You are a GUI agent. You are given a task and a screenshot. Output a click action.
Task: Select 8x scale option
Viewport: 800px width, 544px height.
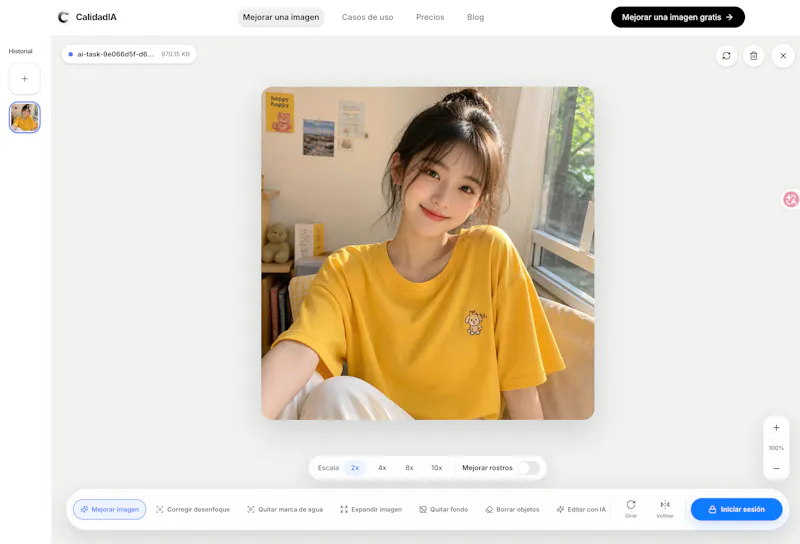click(x=409, y=467)
